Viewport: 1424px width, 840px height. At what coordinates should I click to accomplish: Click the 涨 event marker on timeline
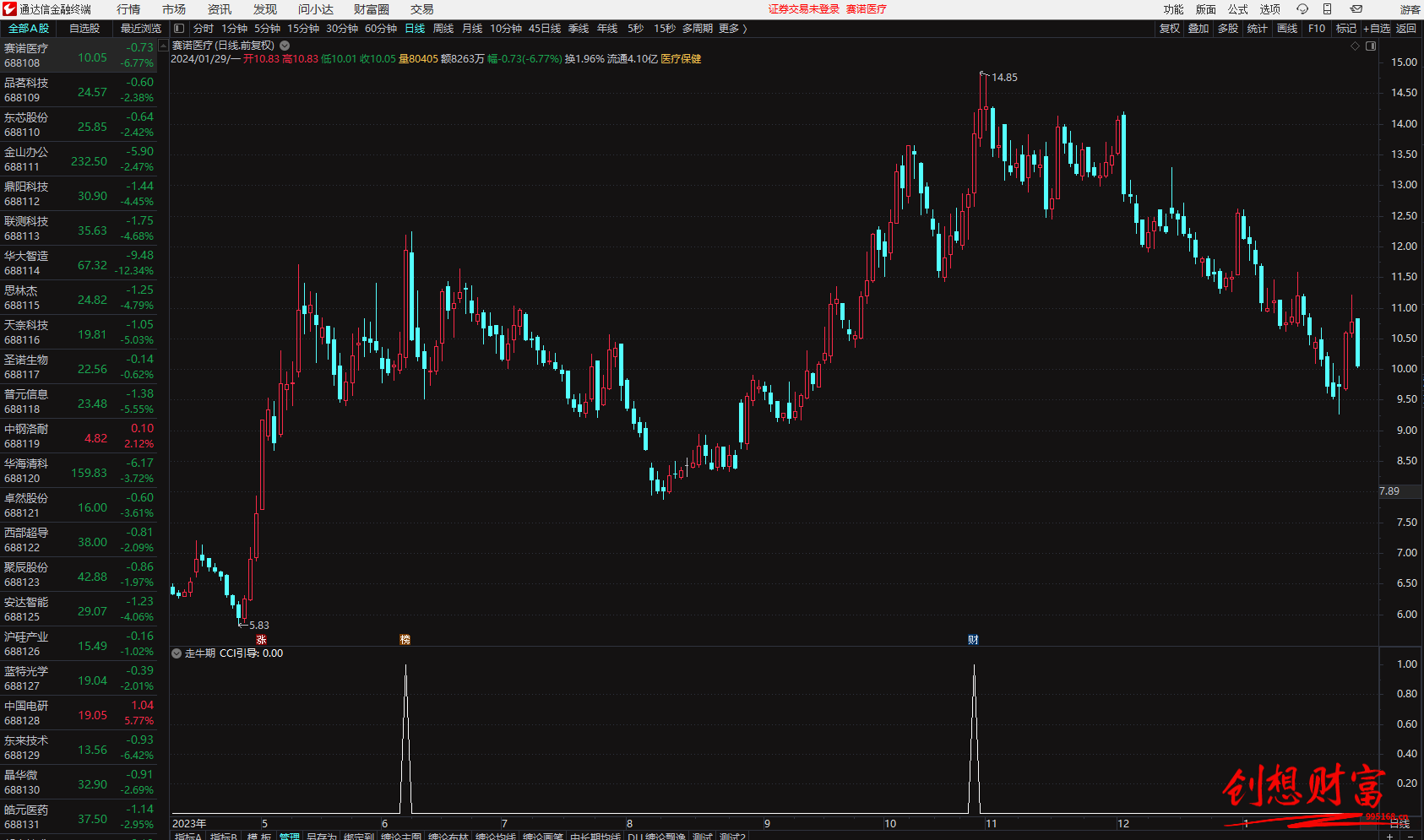pos(261,640)
